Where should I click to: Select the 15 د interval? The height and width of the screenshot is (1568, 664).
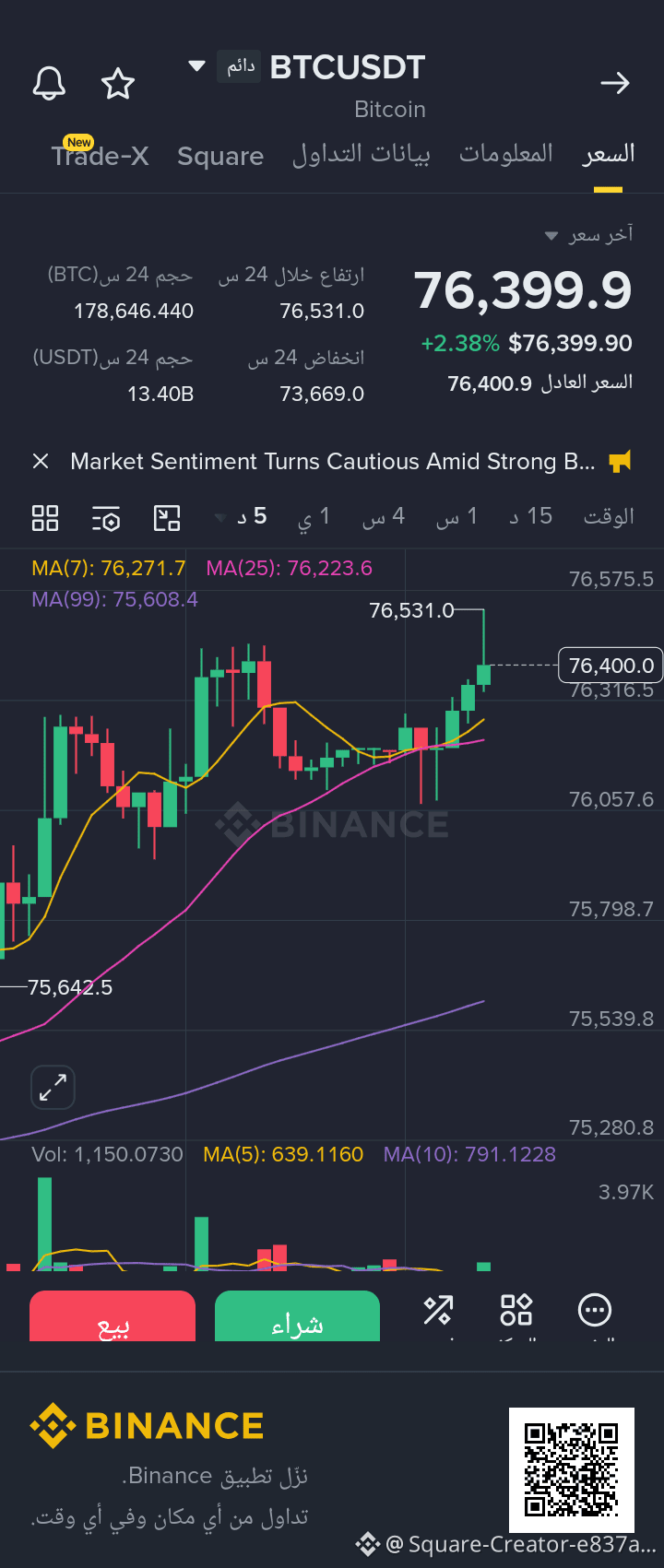click(531, 516)
